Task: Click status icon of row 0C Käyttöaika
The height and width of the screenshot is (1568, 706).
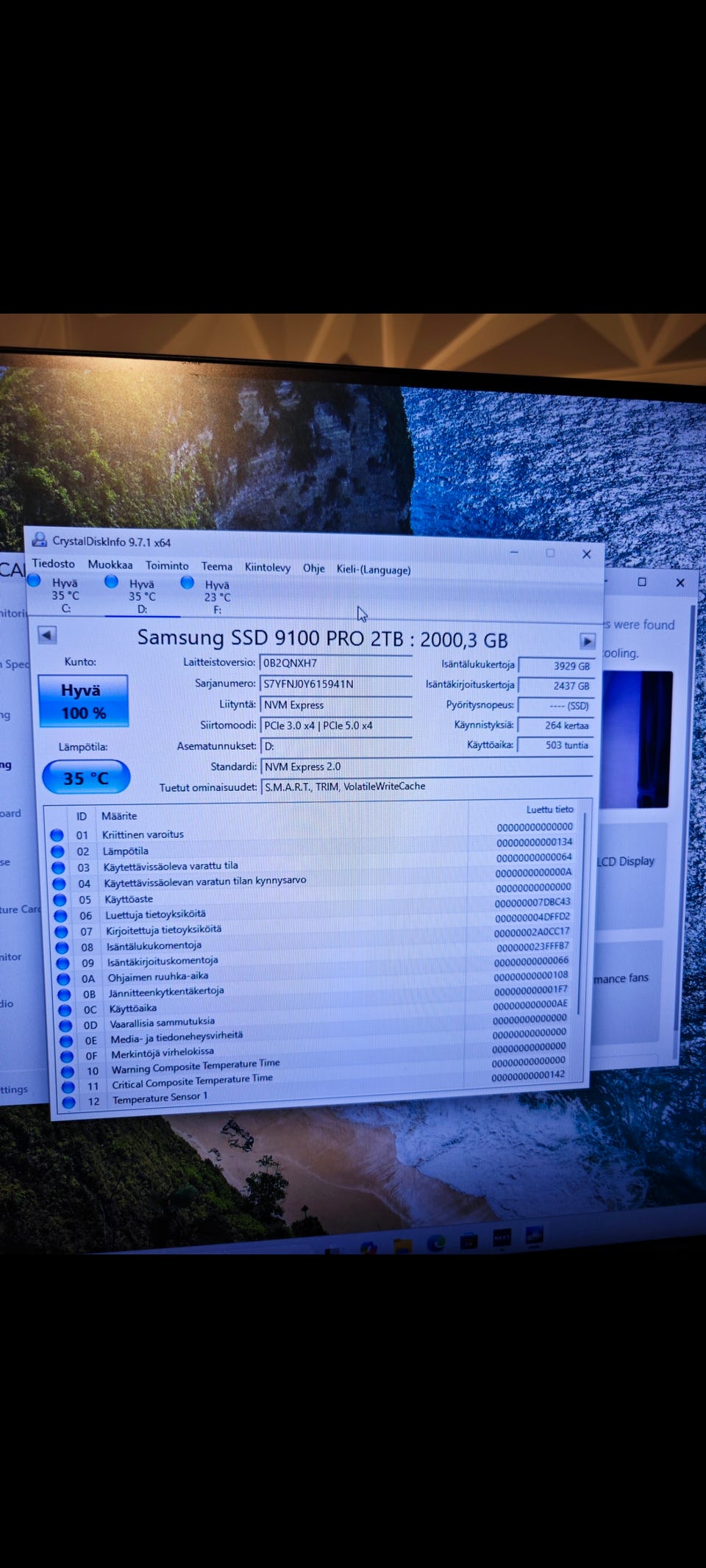Action: point(65,1010)
